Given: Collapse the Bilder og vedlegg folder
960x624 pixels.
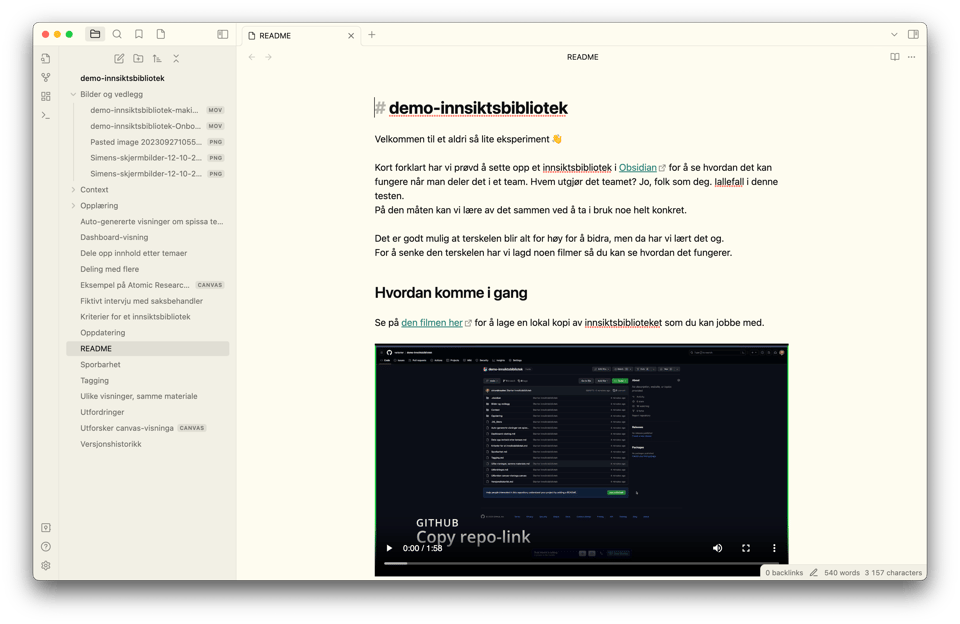Looking at the screenshot, I should [74, 95].
